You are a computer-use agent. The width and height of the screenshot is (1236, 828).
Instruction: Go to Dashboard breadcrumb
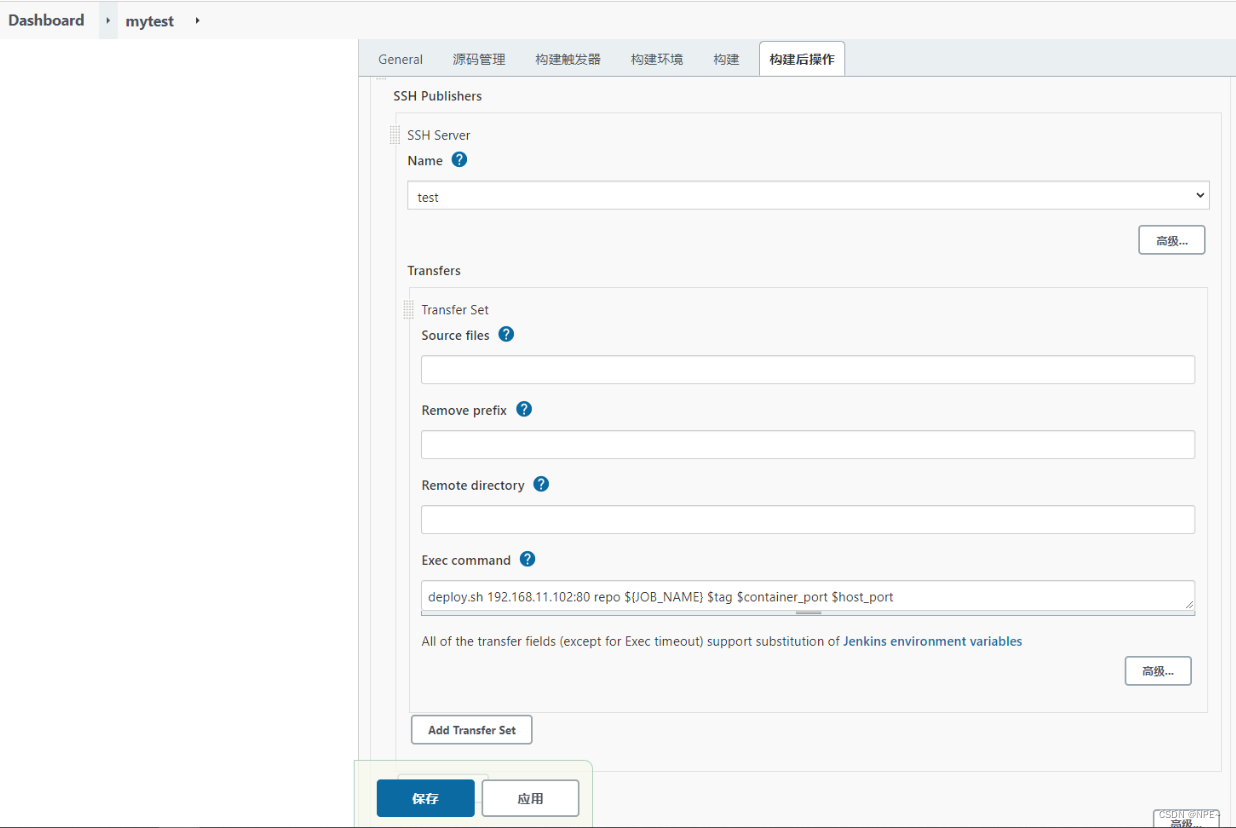46,20
